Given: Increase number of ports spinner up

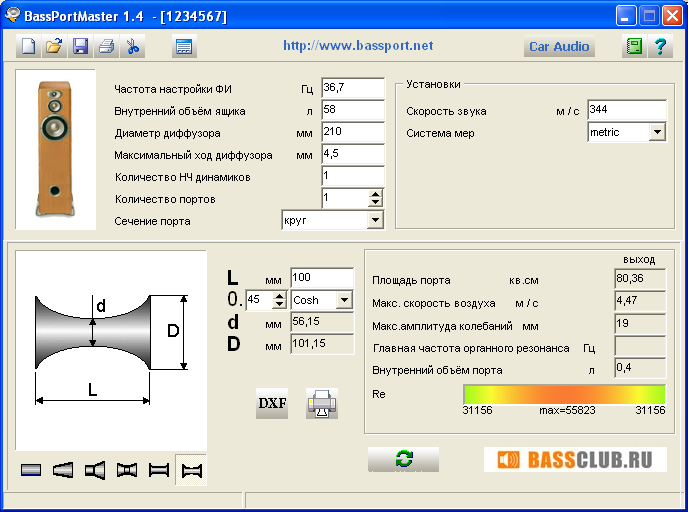Looking at the screenshot, I should (375, 194).
